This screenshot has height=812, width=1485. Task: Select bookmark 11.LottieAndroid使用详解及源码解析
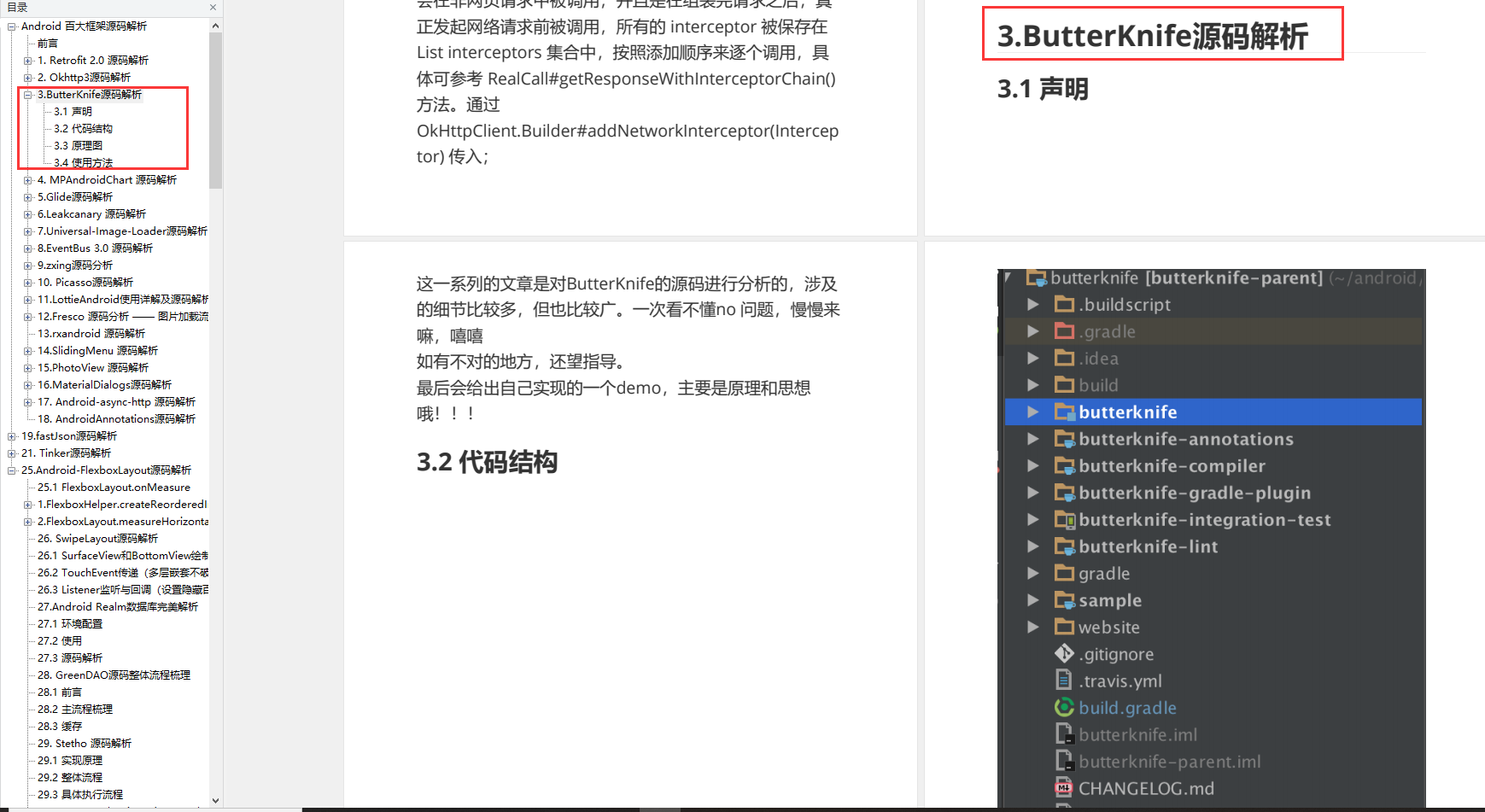coord(122,300)
